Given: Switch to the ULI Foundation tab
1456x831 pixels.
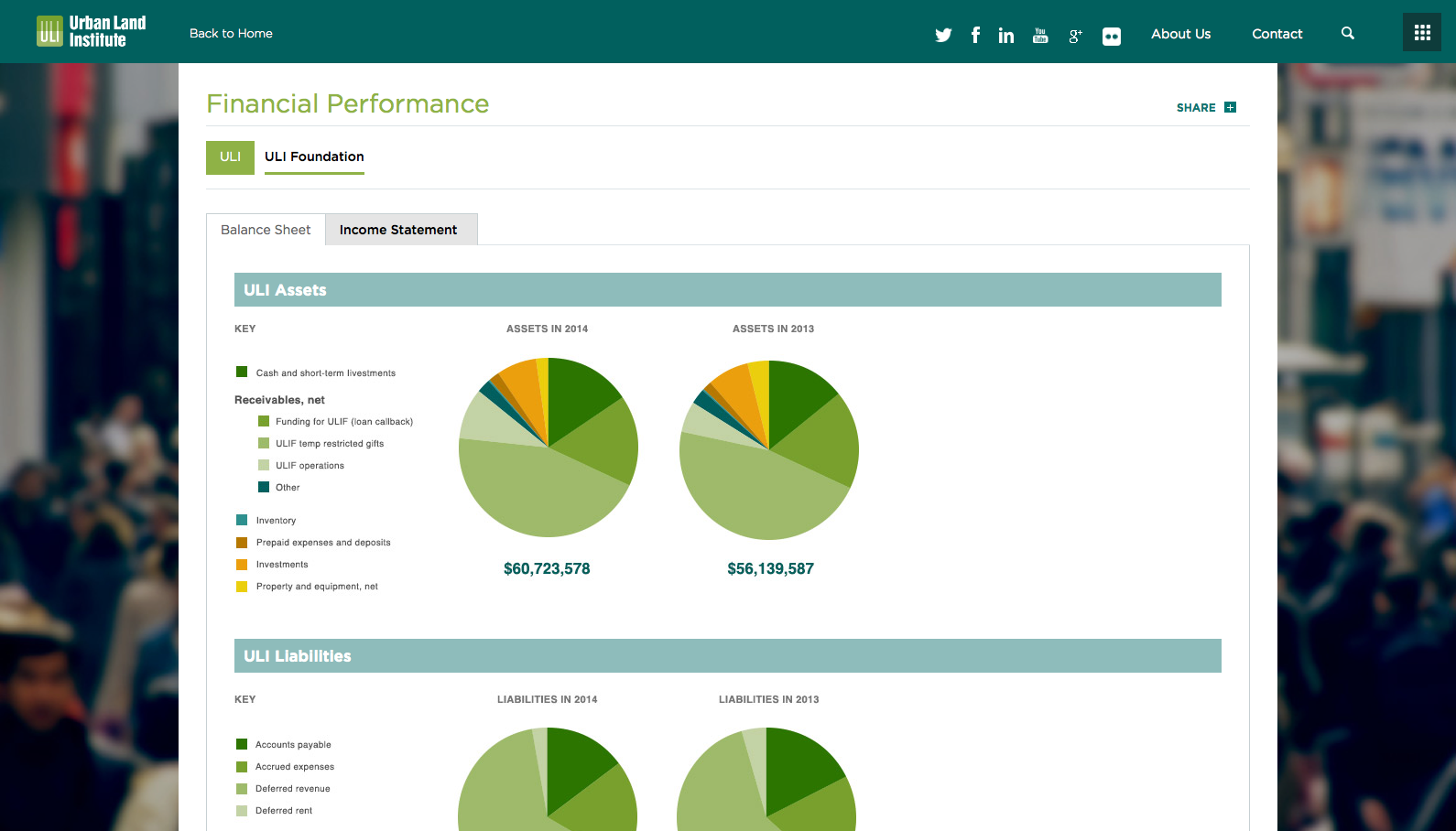Looking at the screenshot, I should [314, 157].
